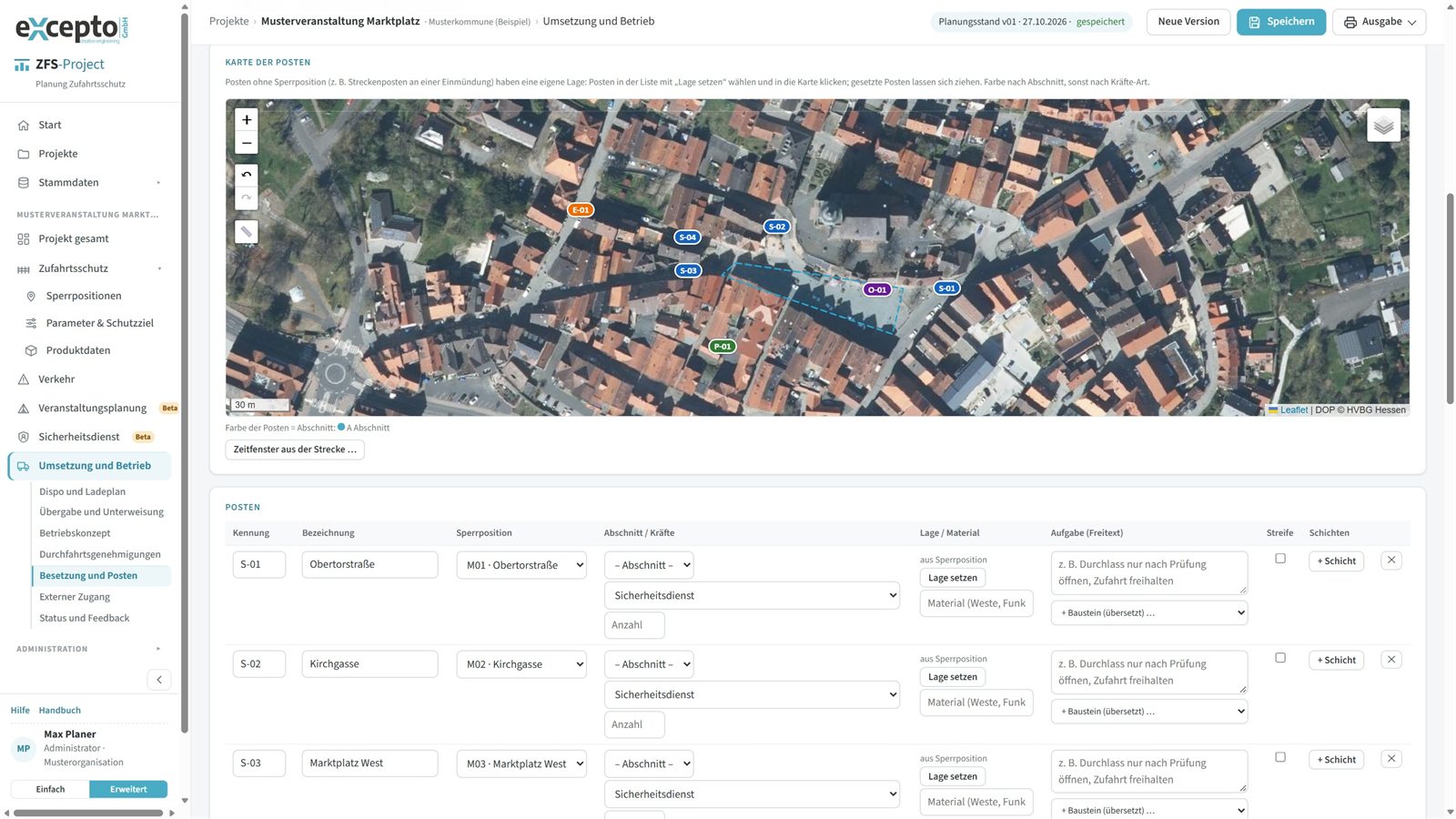
Task: Open Baustein (übersetzt) dropdown for S-01
Action: 1149,612
